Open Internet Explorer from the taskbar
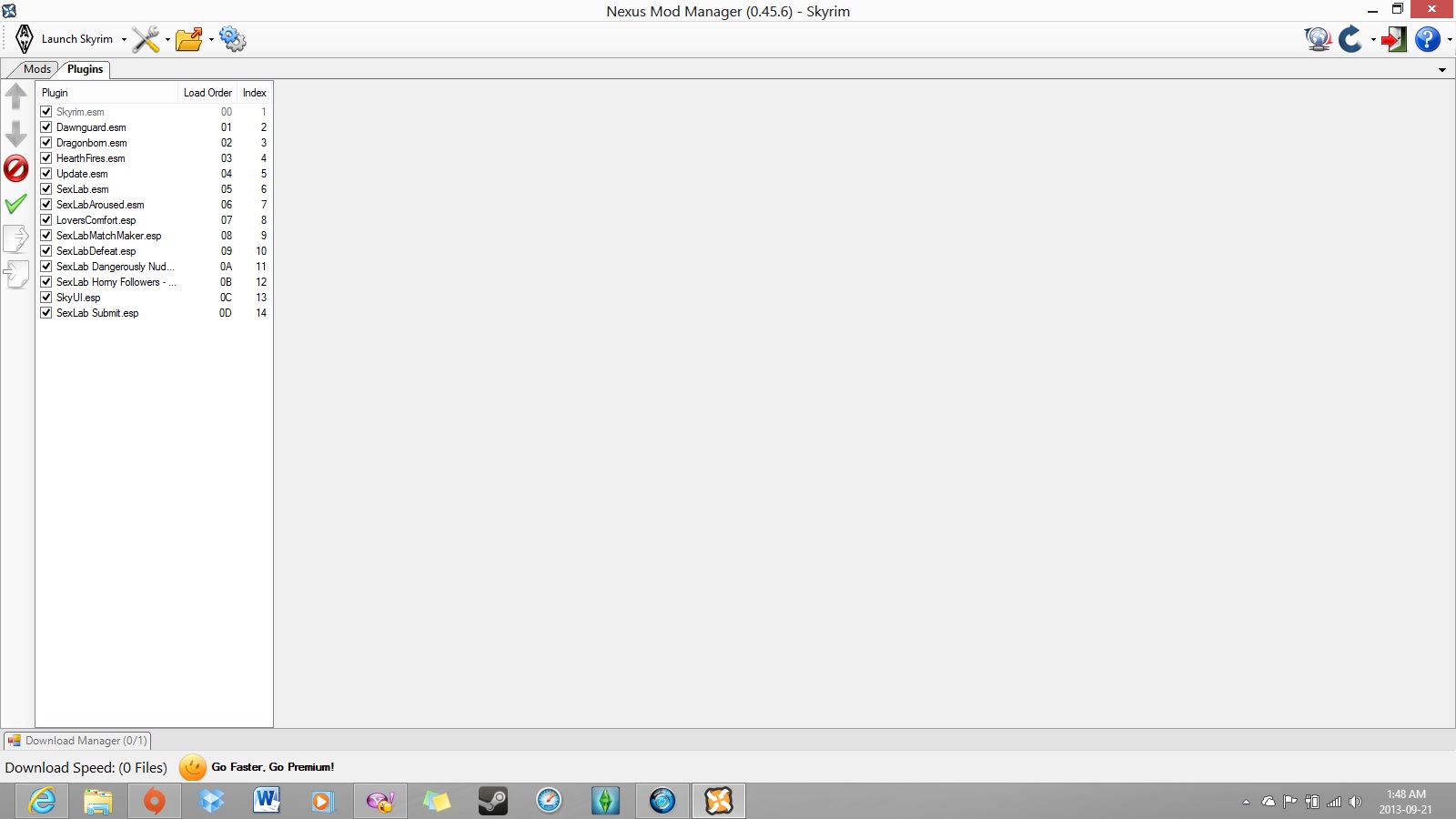This screenshot has height=819, width=1456. click(x=42, y=801)
